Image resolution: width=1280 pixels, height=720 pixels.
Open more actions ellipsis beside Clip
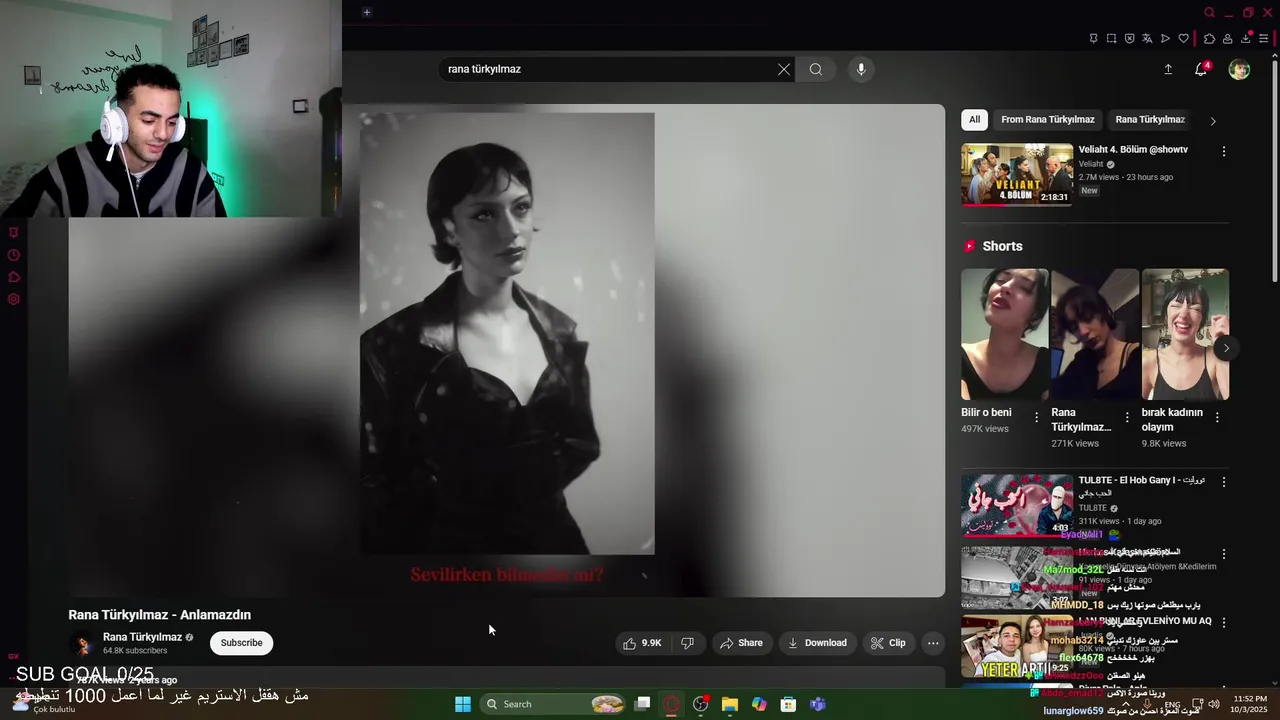[x=932, y=643]
